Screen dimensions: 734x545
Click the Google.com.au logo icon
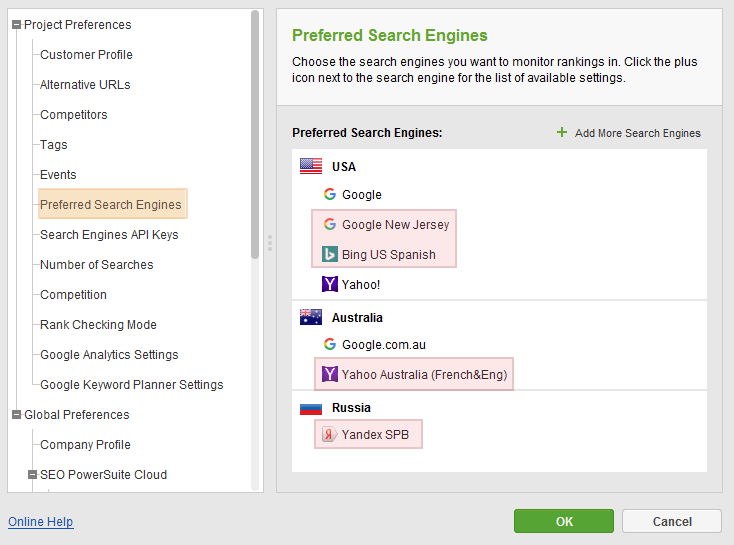[330, 344]
